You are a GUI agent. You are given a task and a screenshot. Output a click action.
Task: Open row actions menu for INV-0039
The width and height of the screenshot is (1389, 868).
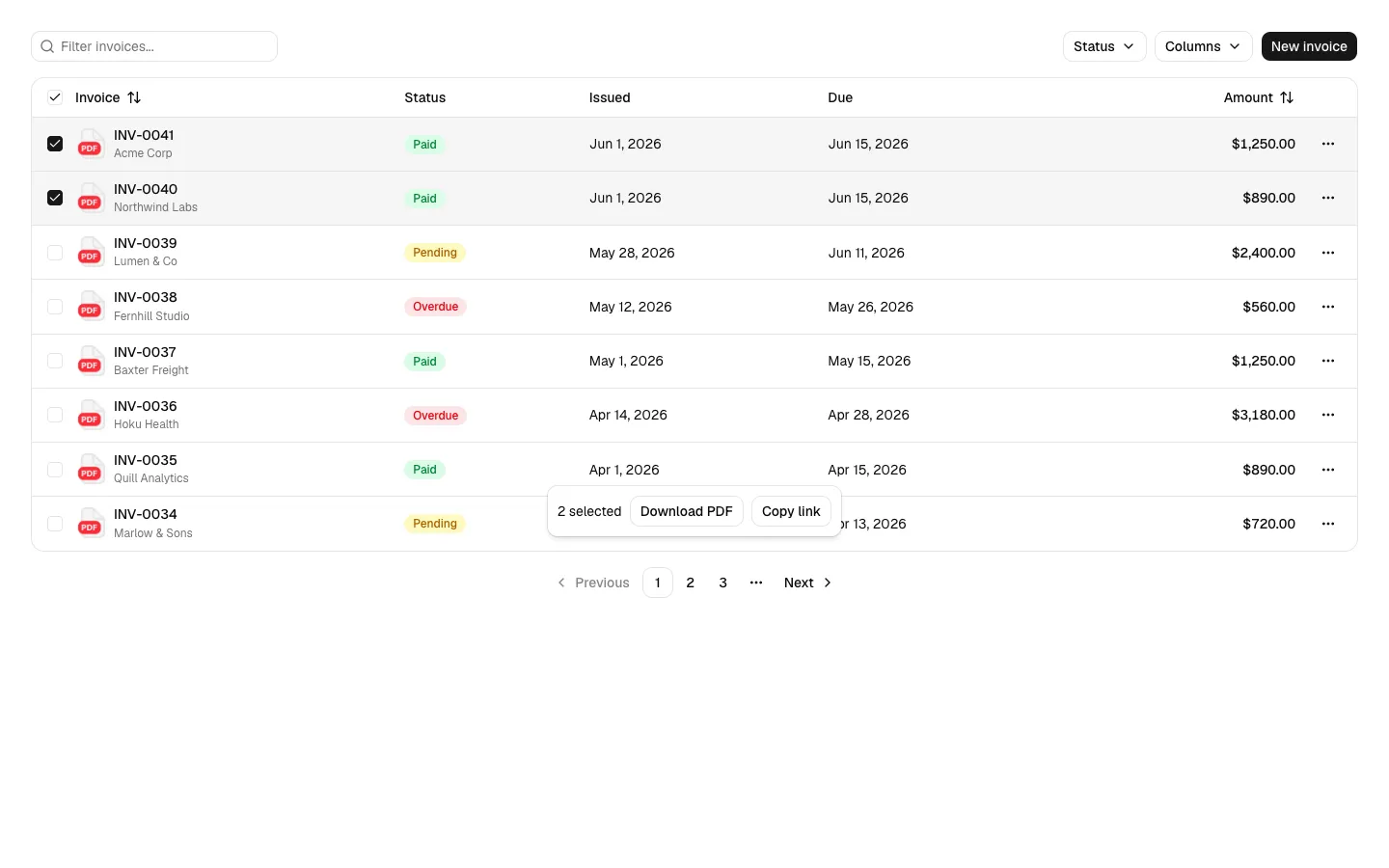click(x=1328, y=253)
